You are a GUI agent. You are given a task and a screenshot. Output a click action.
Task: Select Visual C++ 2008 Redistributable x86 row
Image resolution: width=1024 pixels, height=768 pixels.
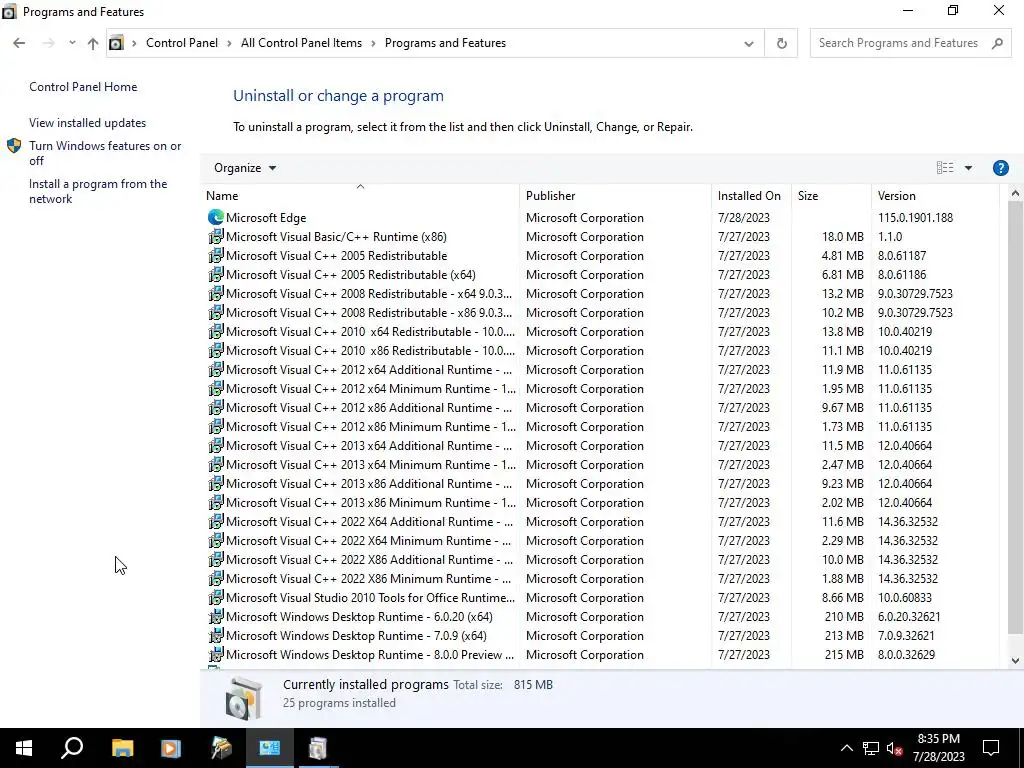tap(600, 312)
